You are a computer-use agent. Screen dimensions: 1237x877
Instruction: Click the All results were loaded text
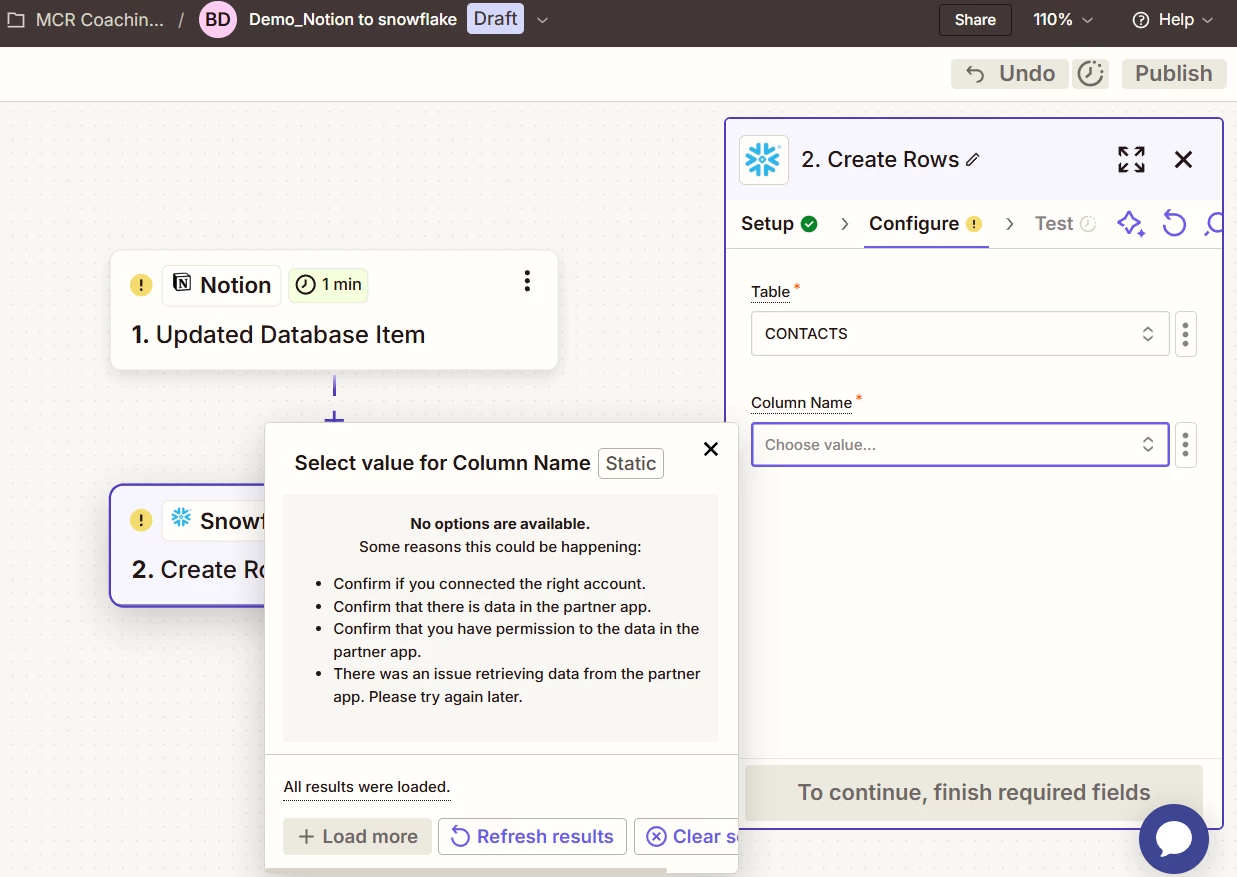point(367,787)
